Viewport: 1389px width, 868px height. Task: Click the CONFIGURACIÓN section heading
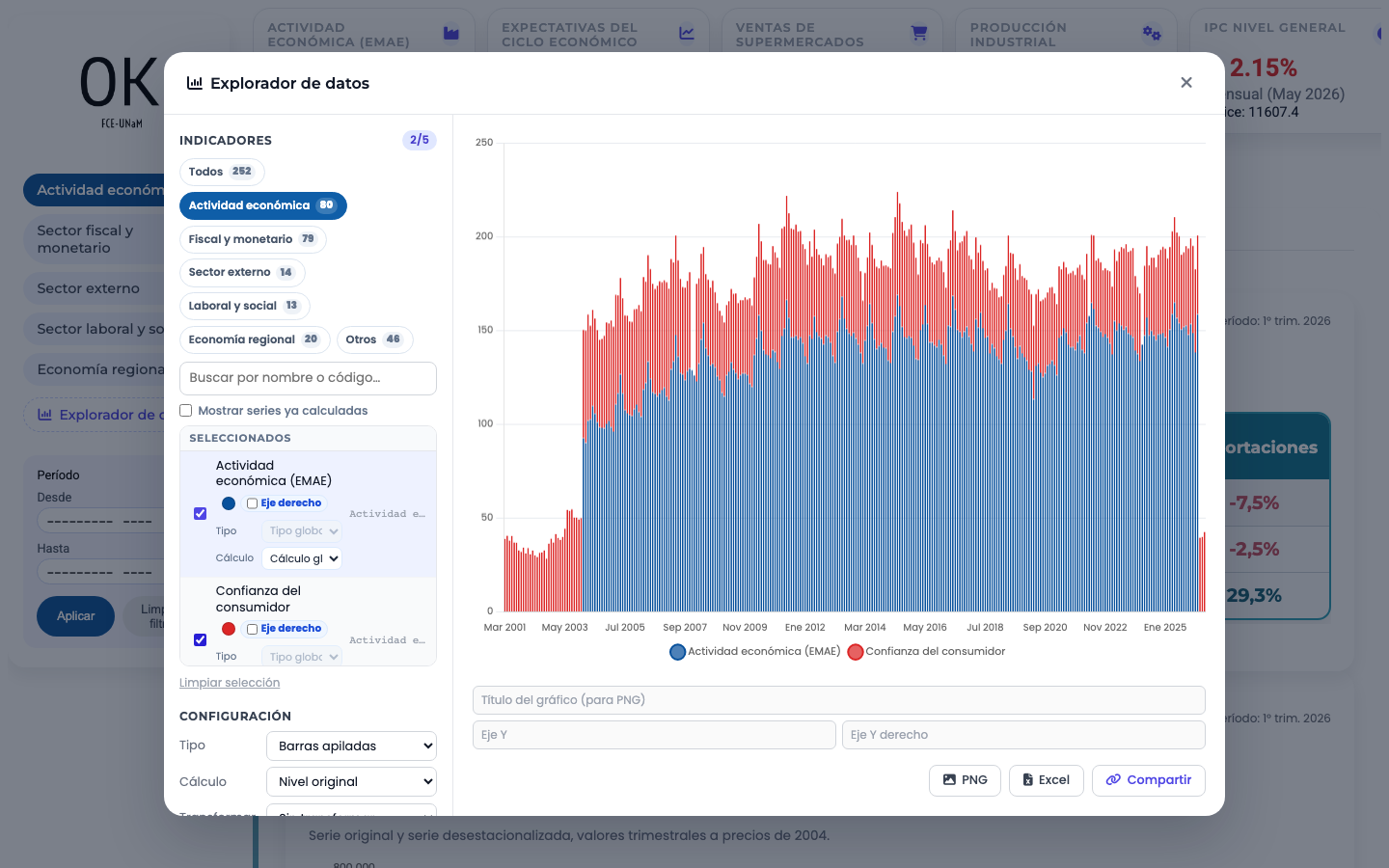point(235,717)
